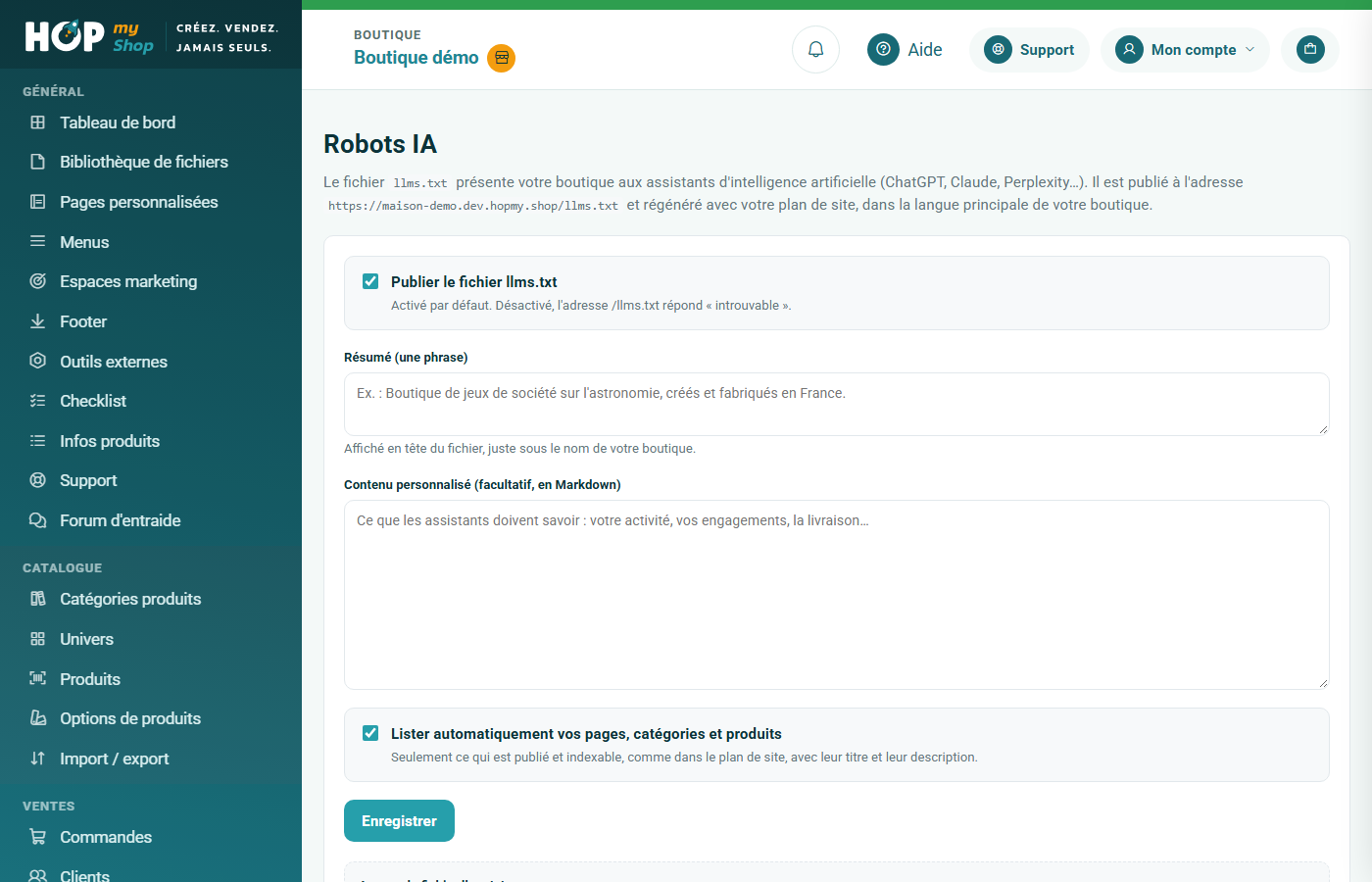Open Support in the left sidebar

(88, 480)
